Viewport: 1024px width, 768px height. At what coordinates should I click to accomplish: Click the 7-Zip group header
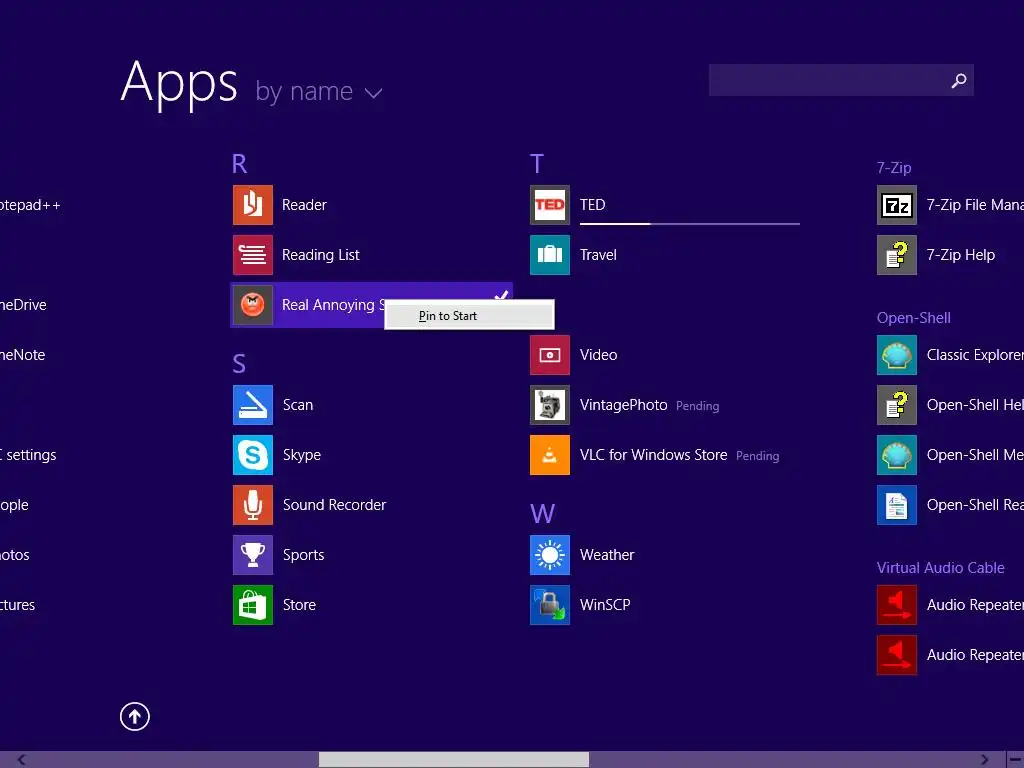[x=894, y=168]
